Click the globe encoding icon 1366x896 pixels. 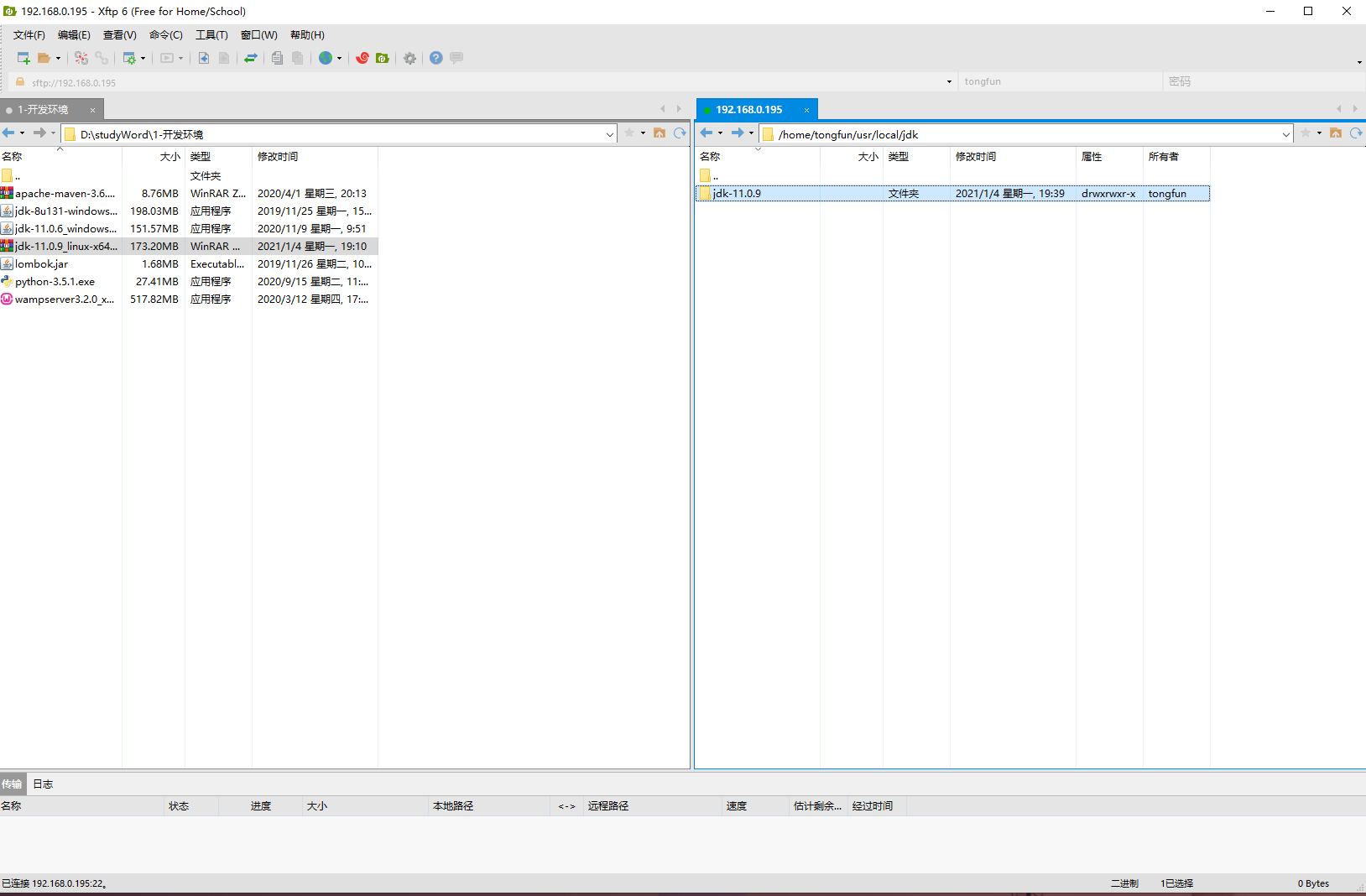tap(326, 58)
